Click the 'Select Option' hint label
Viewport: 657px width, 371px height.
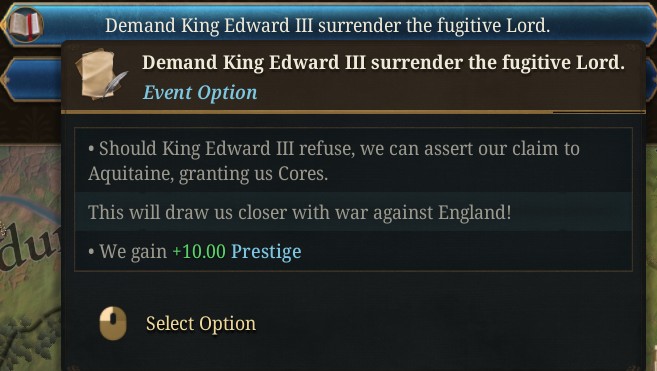(201, 324)
